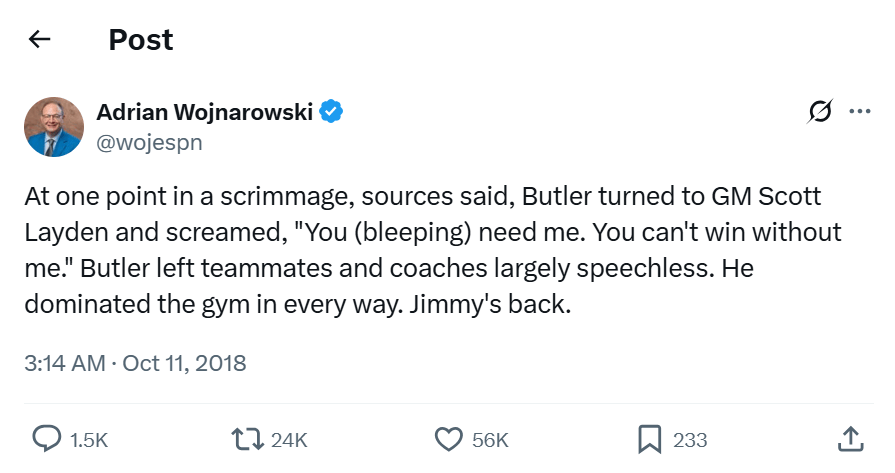Click the tweet text about Butler
Screen dimensions: 895x473
pos(433,250)
